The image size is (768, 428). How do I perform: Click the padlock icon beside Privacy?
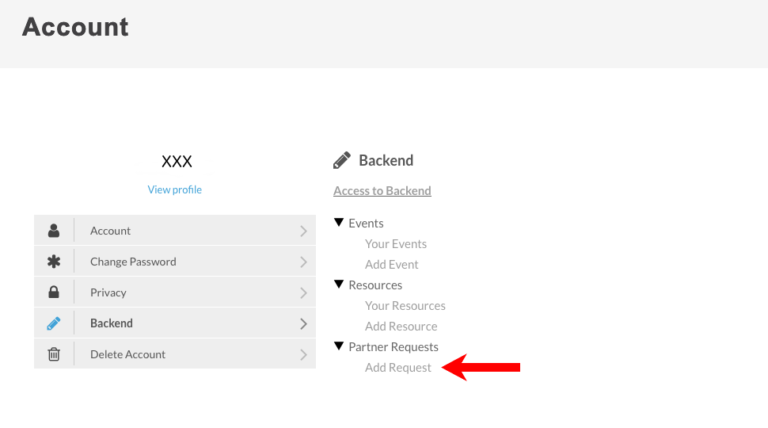(x=54, y=293)
